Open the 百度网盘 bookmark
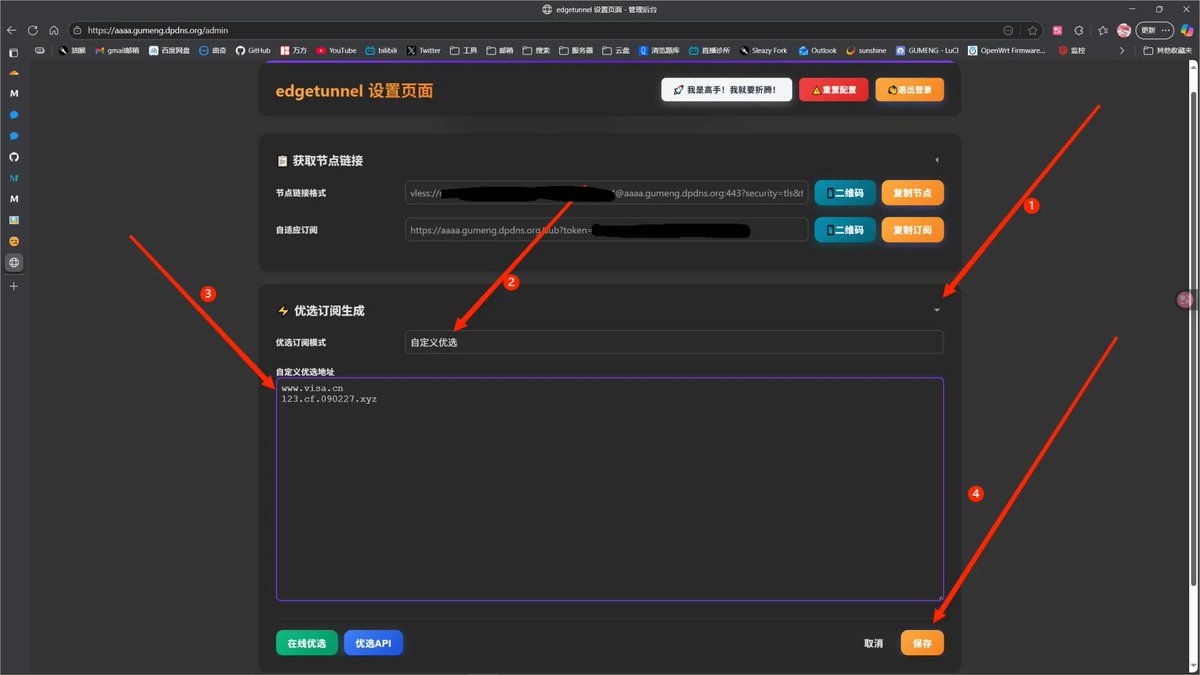 point(169,50)
